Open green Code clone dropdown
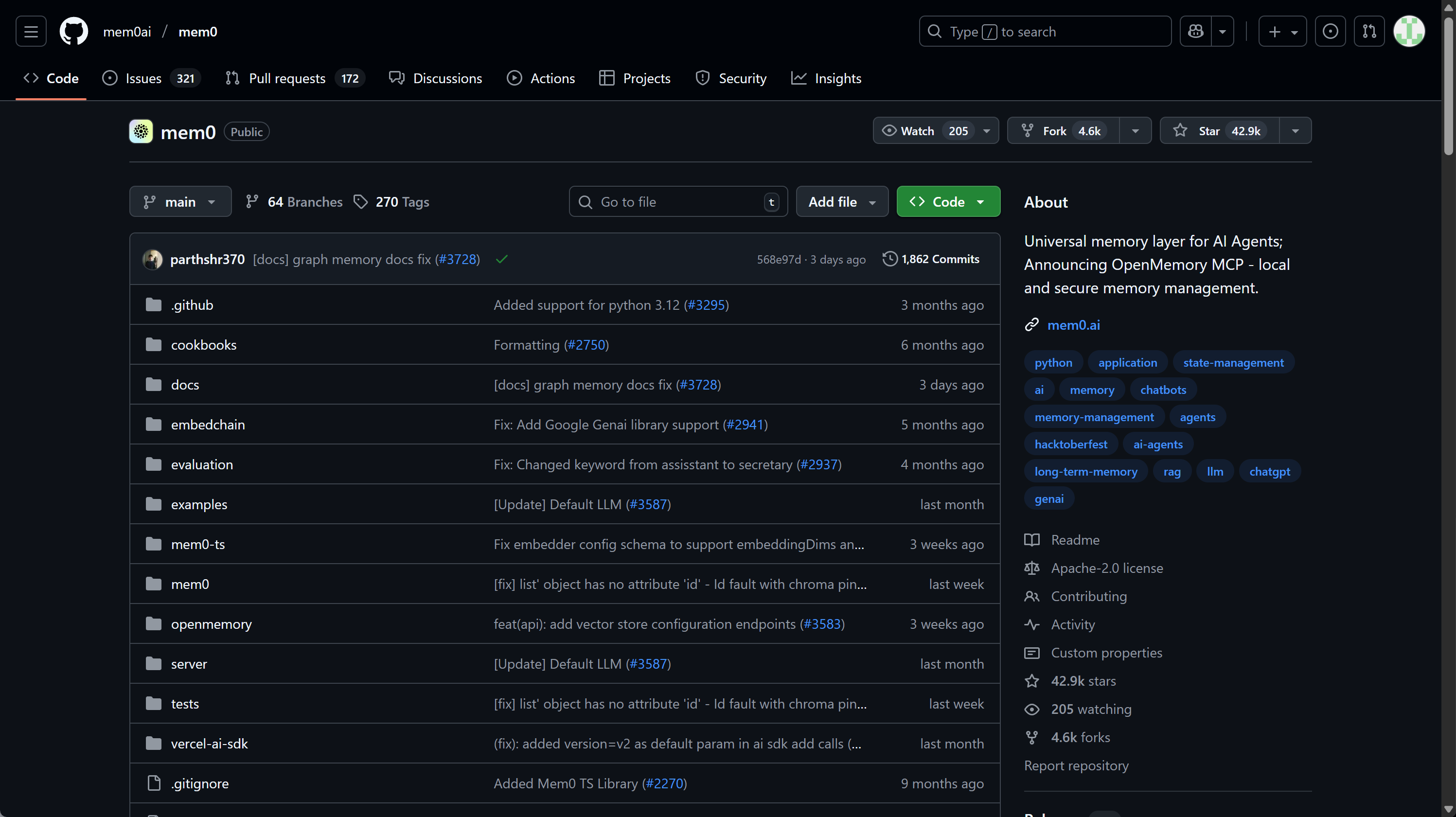 point(948,201)
